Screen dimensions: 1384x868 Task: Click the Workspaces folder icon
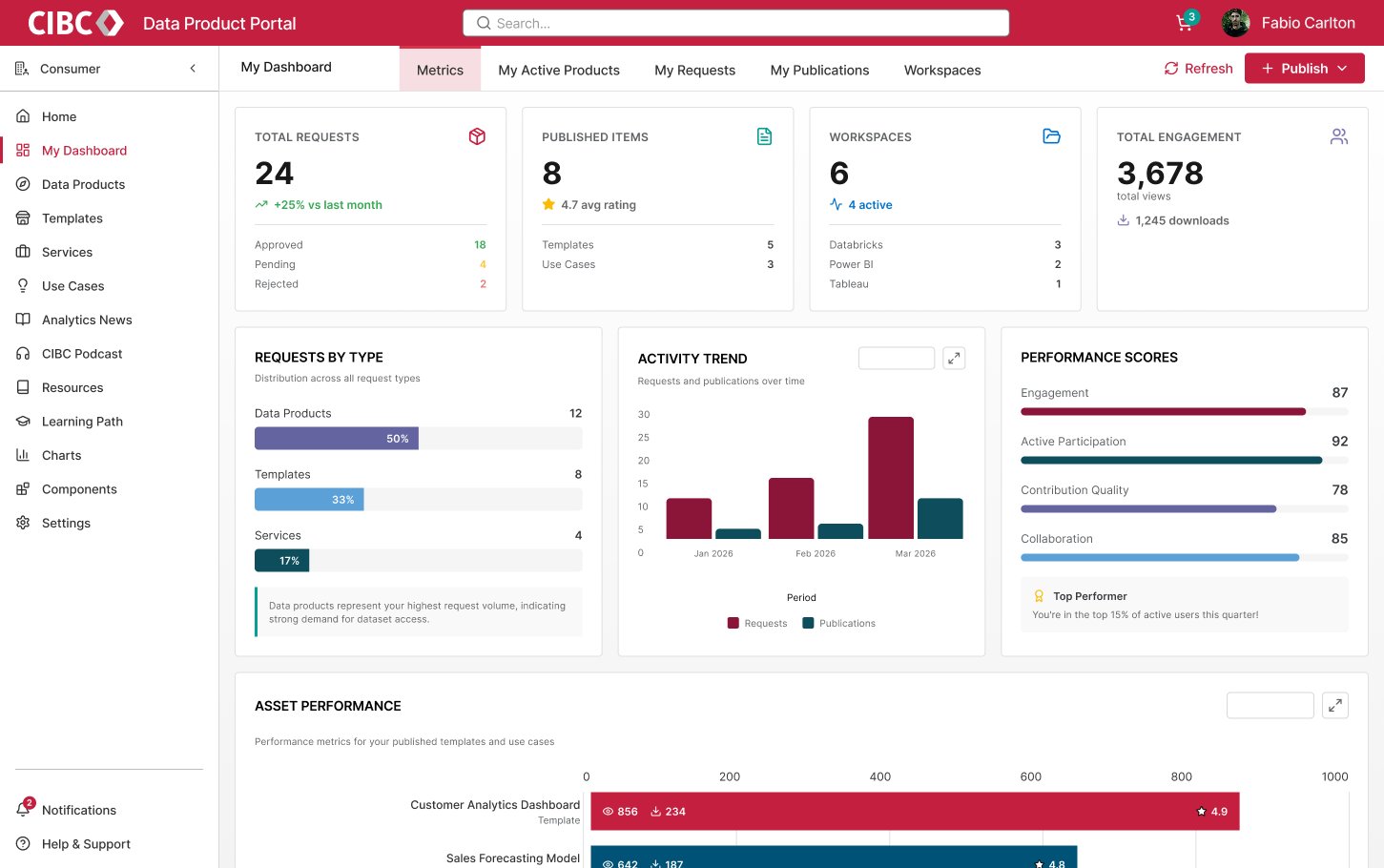point(1052,136)
